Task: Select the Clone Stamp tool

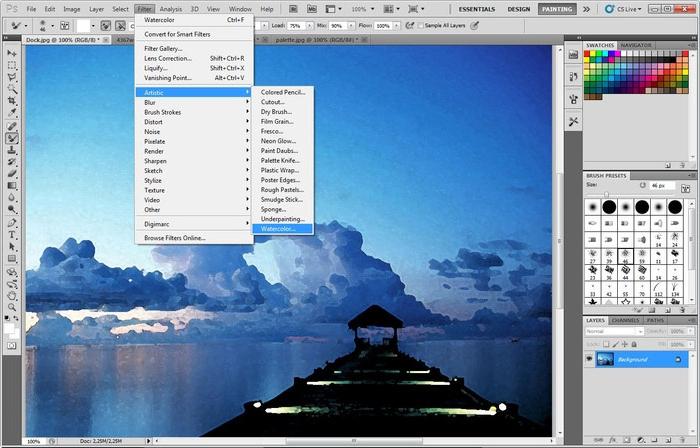Action: point(12,150)
